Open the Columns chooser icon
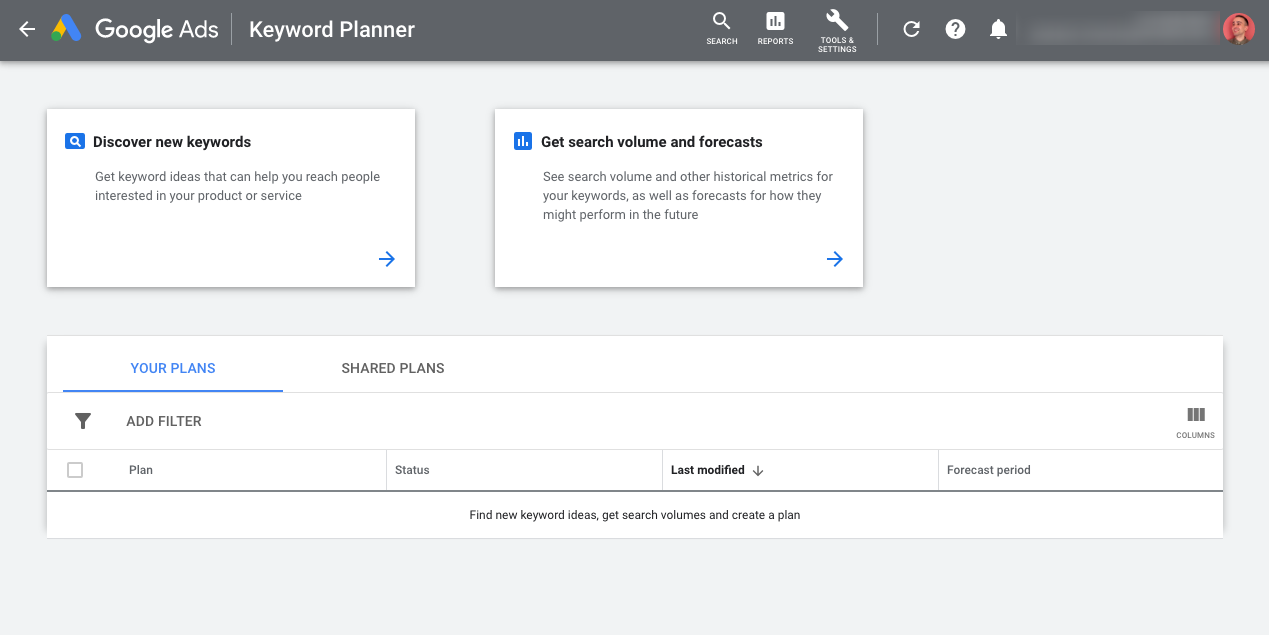The height and width of the screenshot is (635, 1269). click(1195, 416)
